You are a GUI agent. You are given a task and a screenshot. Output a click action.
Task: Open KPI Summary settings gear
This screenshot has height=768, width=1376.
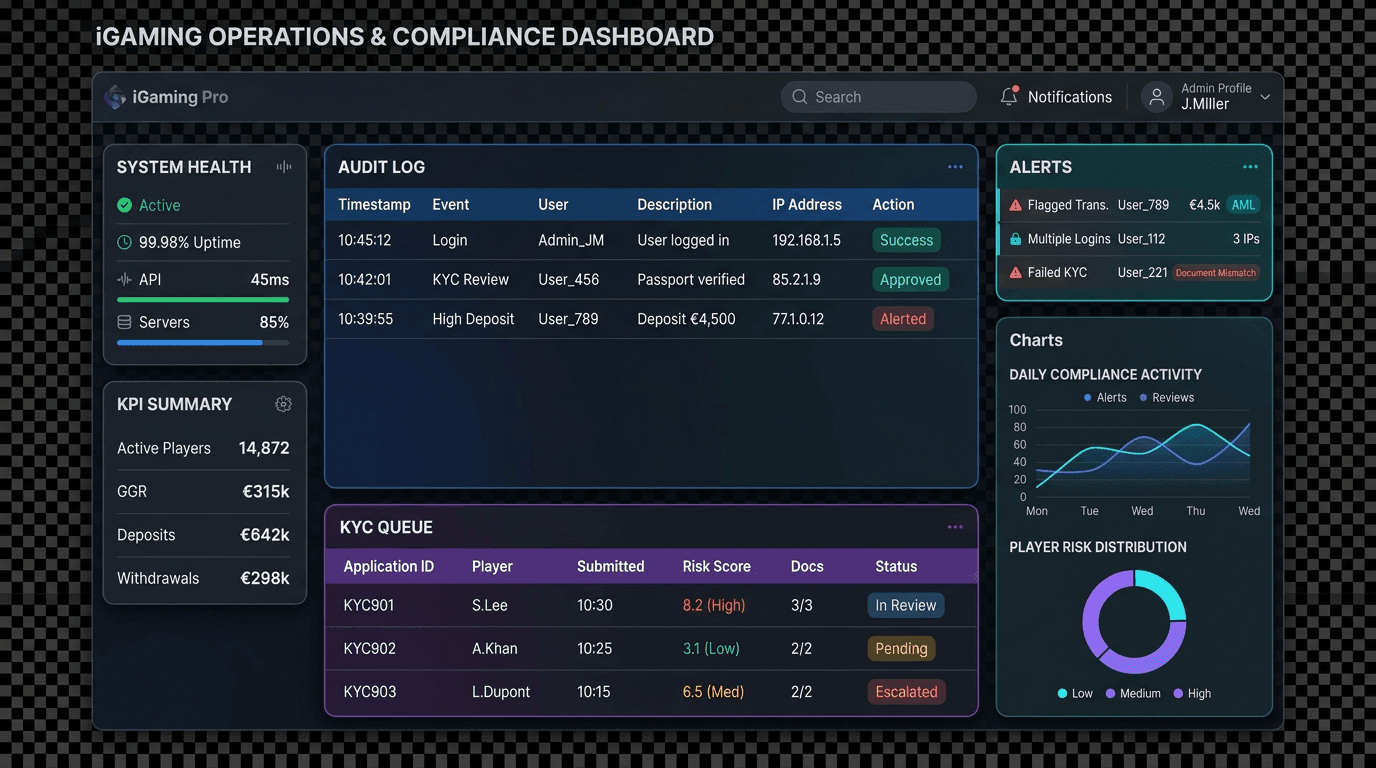tap(283, 404)
